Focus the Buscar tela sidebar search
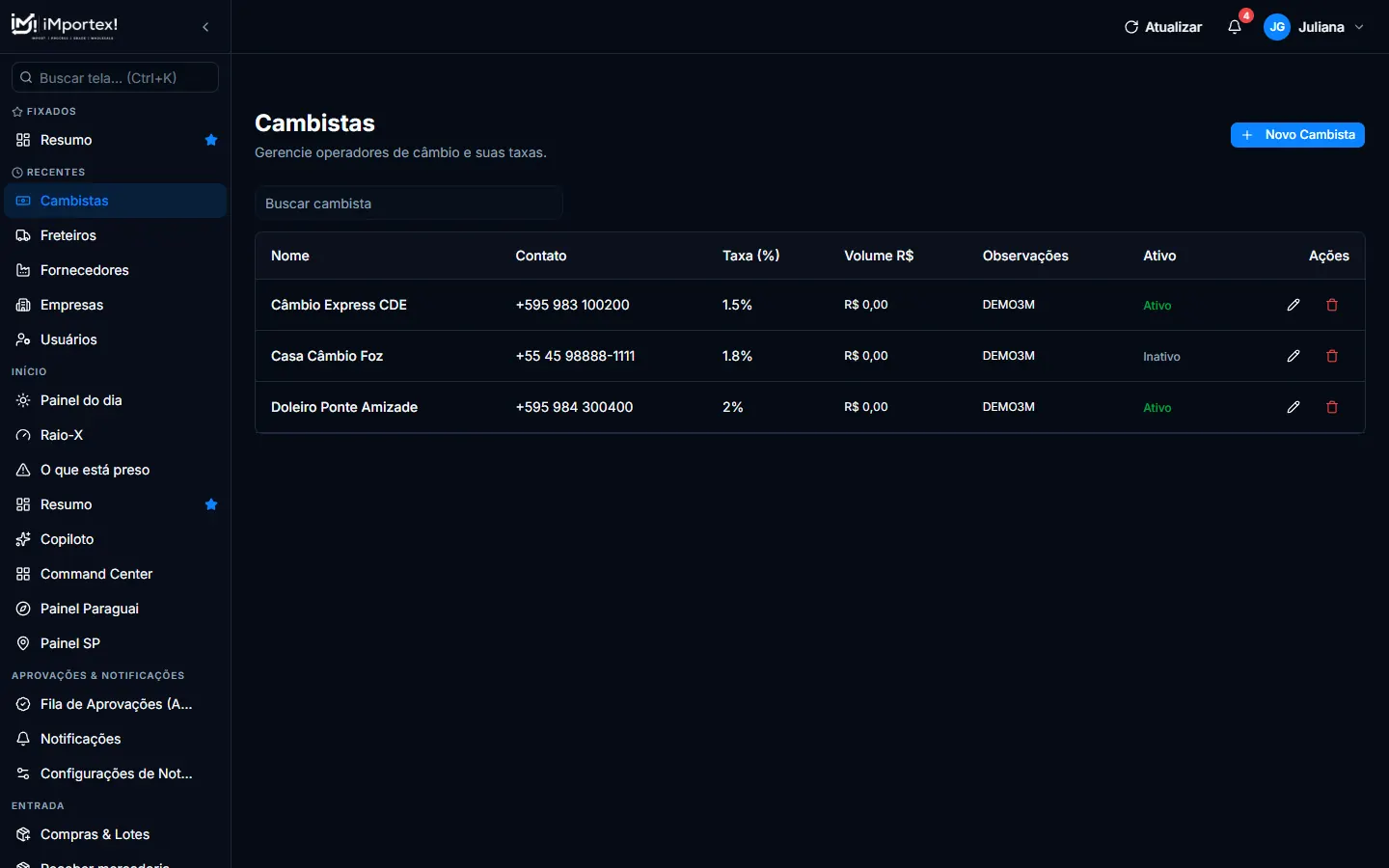Image resolution: width=1389 pixels, height=868 pixels. tap(115, 77)
